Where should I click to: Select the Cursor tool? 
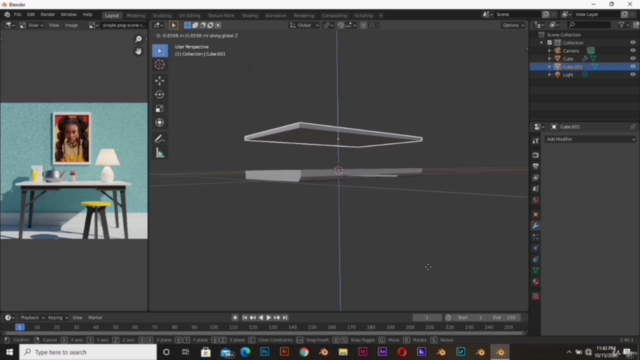tap(160, 64)
